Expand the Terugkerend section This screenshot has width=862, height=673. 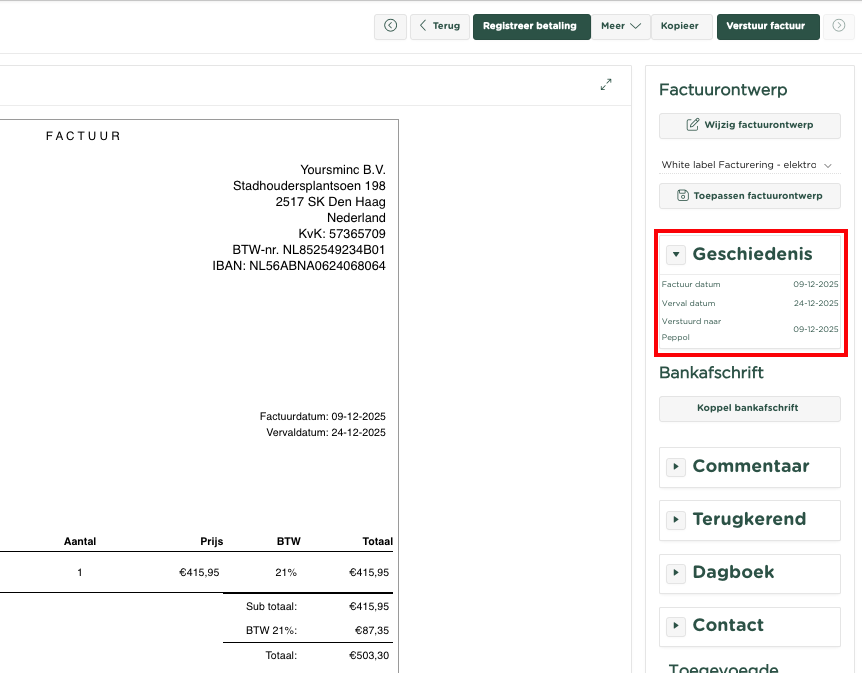point(677,520)
